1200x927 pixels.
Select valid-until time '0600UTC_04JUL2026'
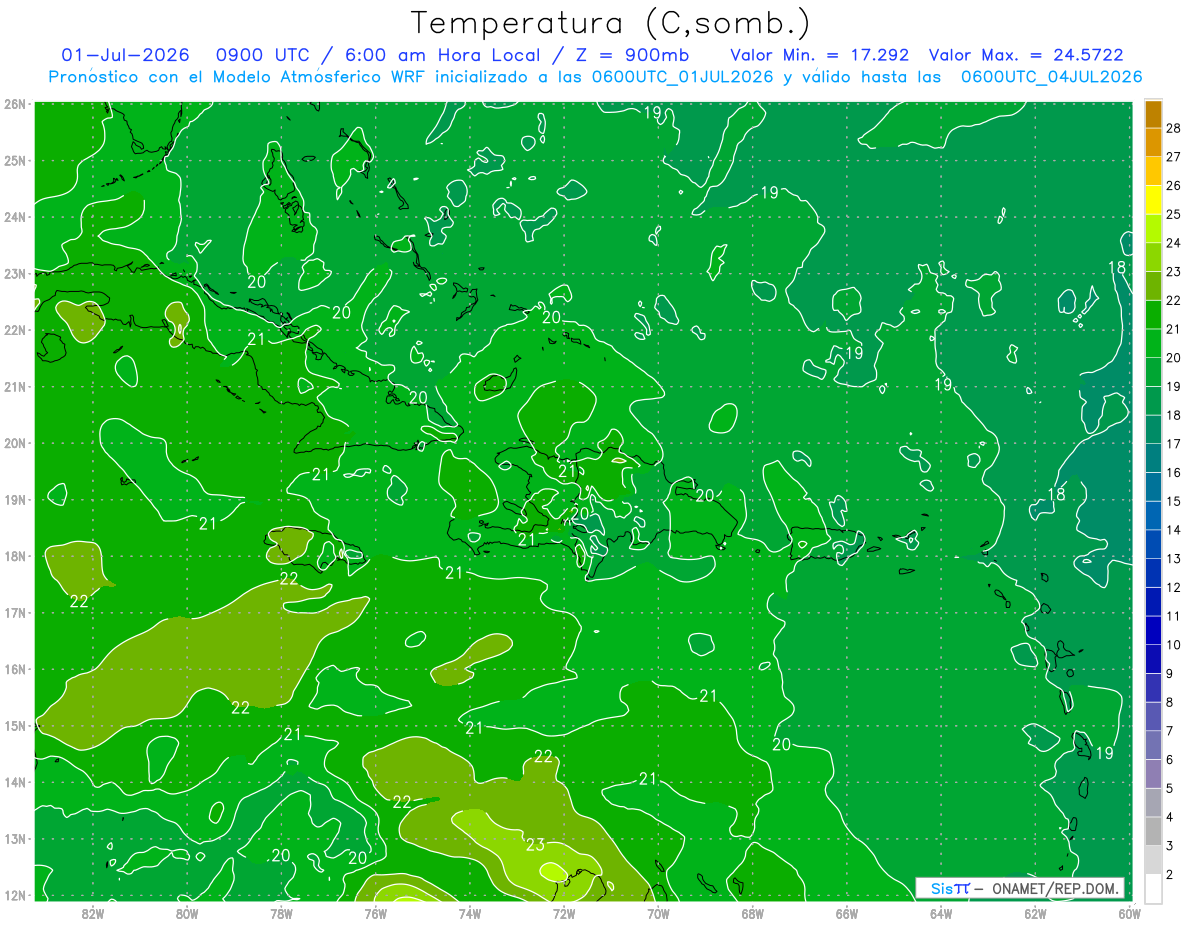(1051, 77)
